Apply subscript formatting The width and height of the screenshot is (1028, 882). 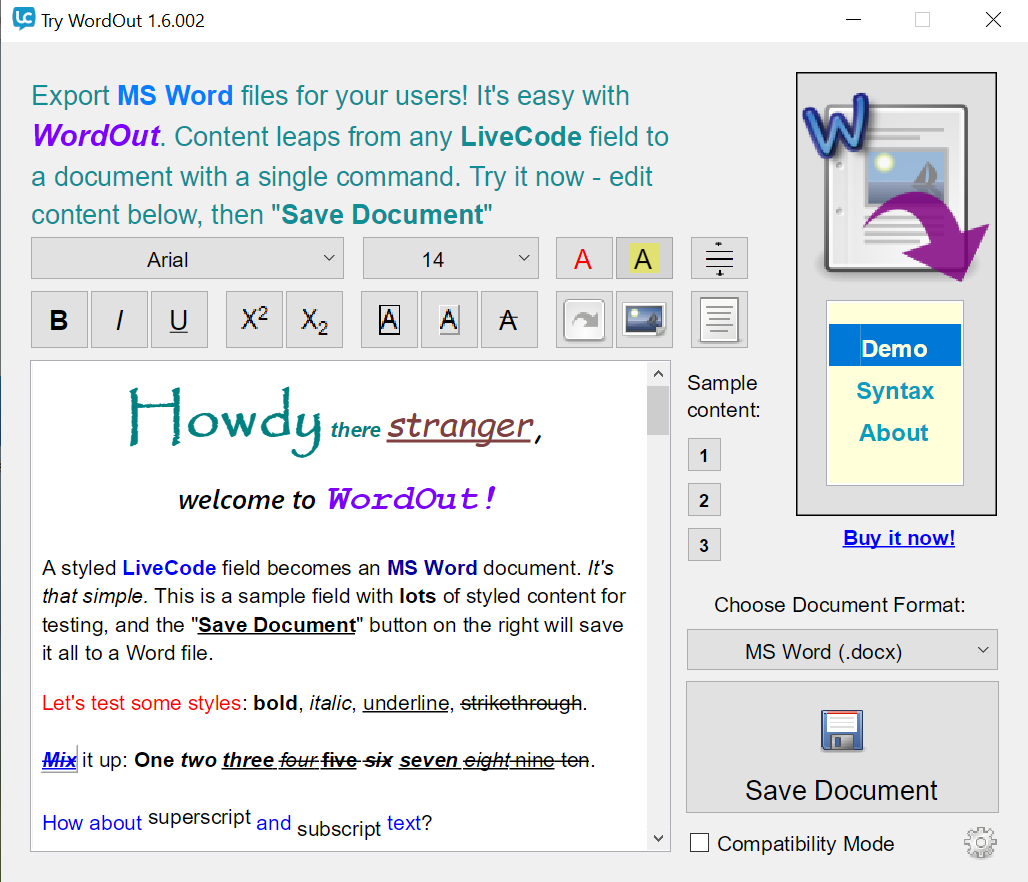point(314,320)
